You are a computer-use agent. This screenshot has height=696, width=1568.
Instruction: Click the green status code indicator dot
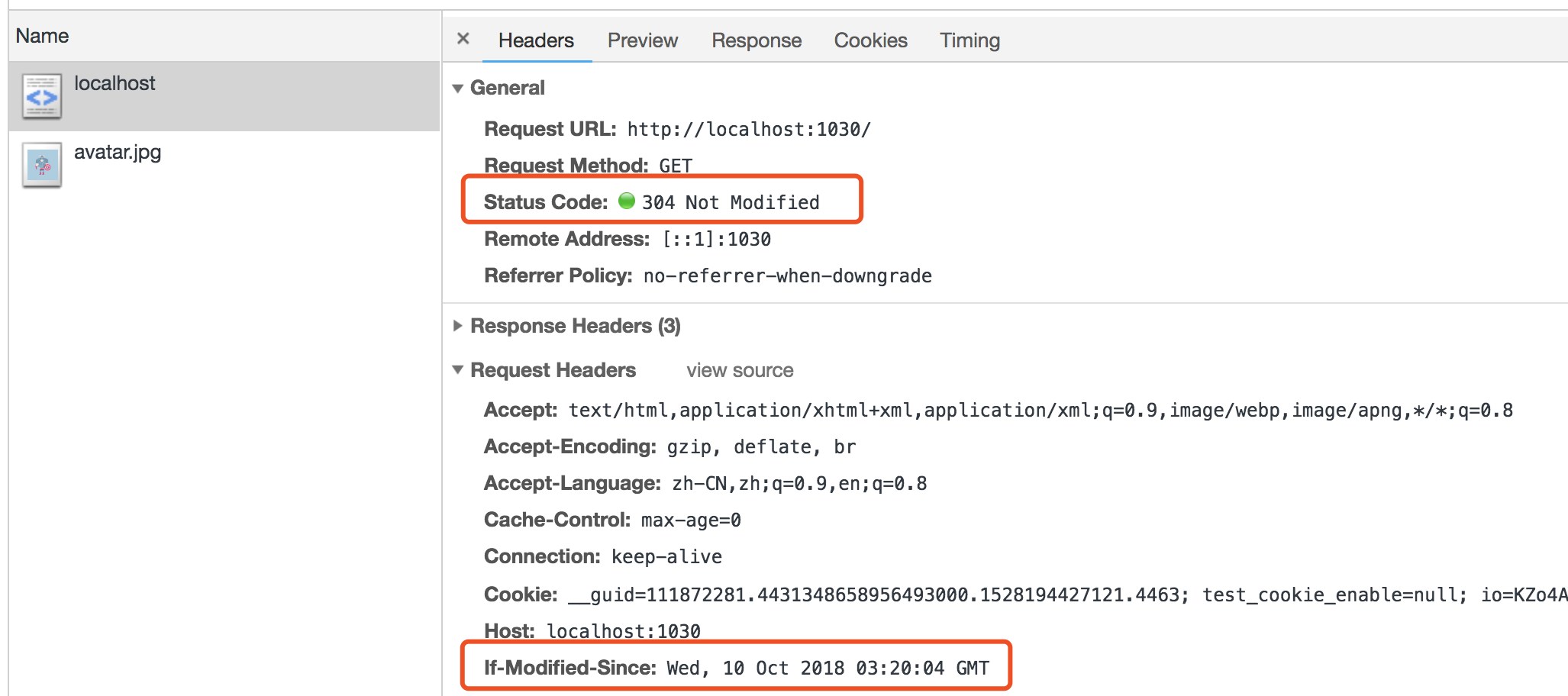[626, 201]
